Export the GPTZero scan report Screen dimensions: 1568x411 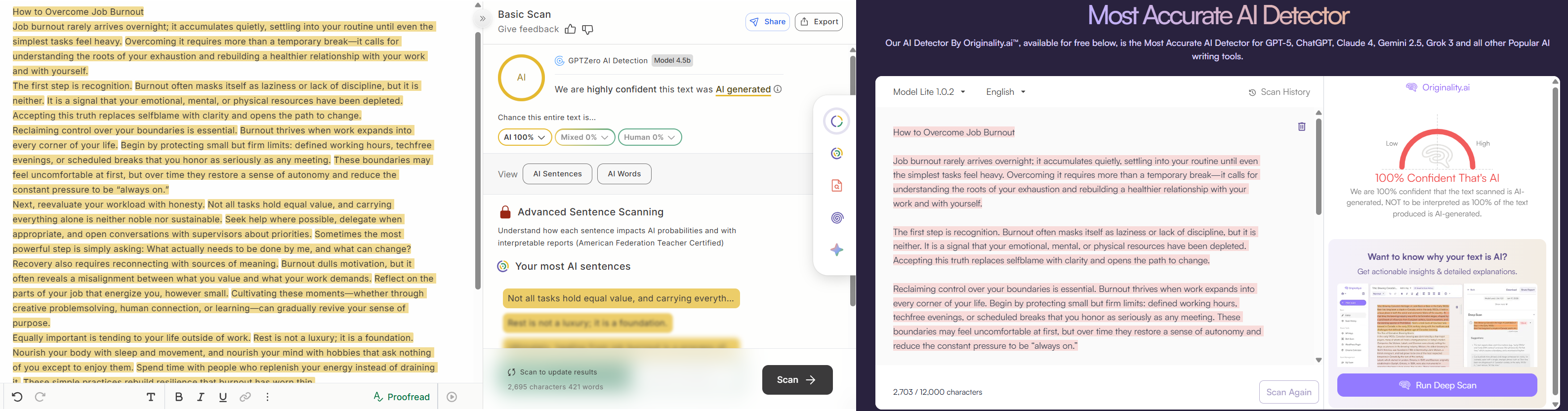point(819,22)
